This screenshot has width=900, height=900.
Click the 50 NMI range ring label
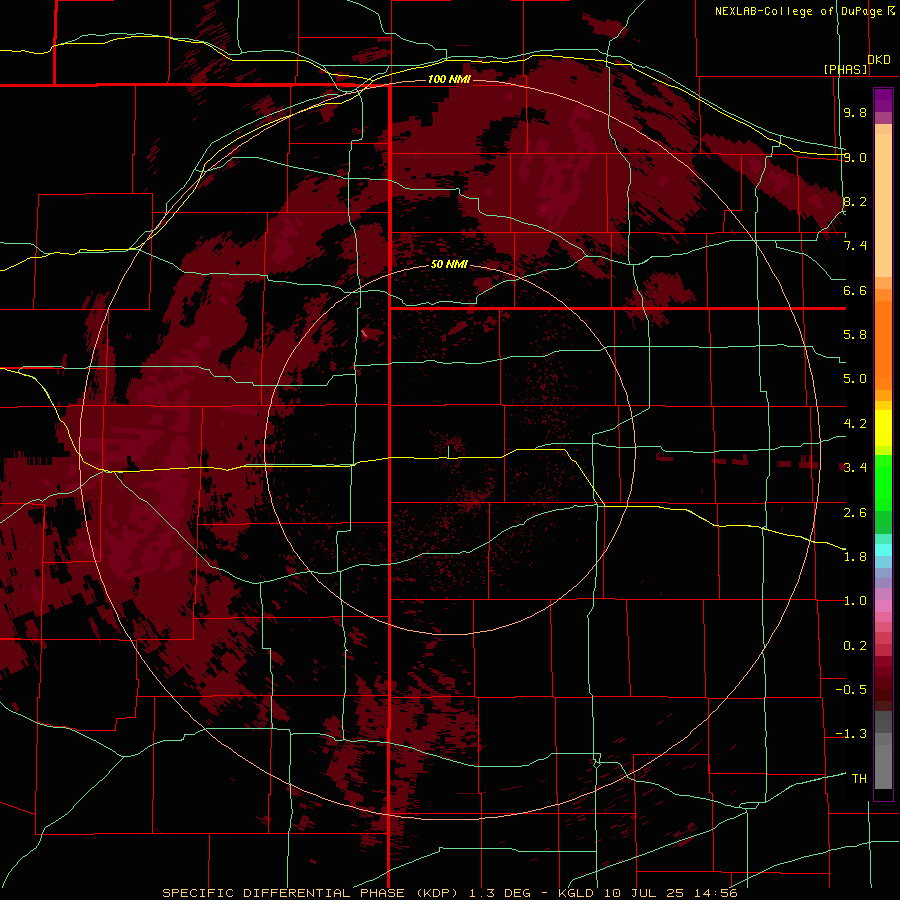[x=449, y=264]
